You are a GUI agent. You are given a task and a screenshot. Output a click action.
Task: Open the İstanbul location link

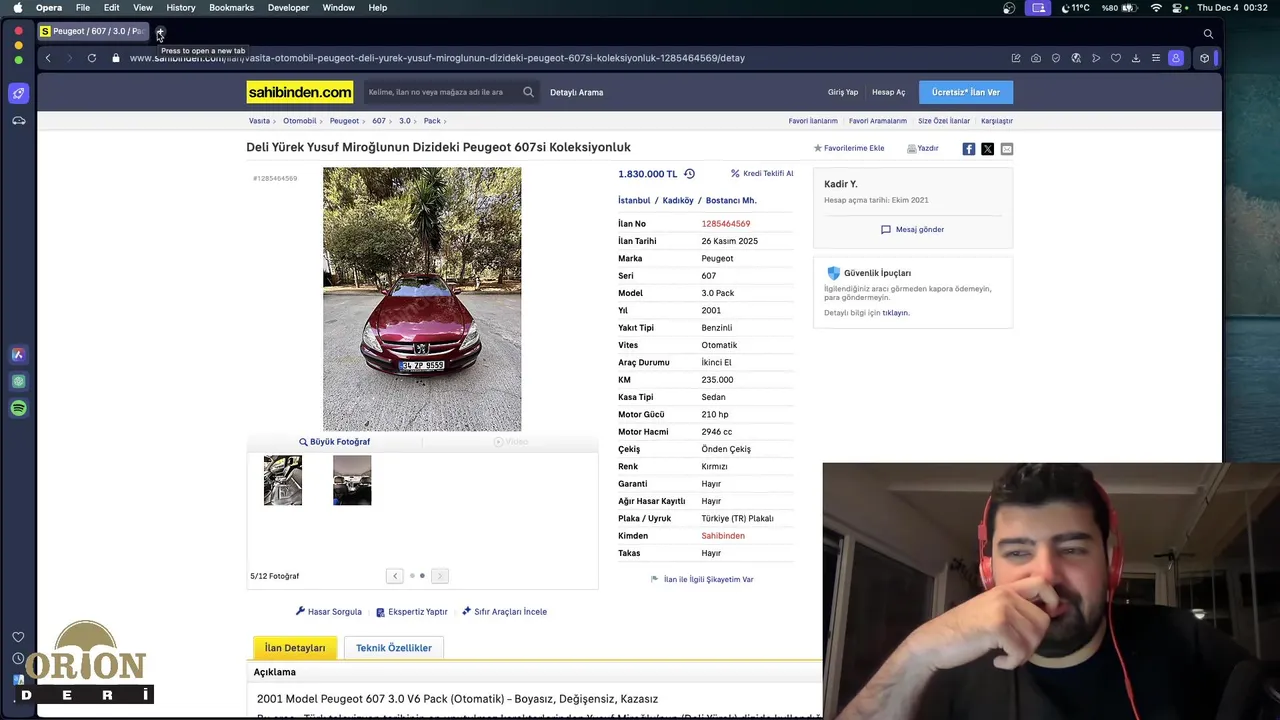point(634,200)
